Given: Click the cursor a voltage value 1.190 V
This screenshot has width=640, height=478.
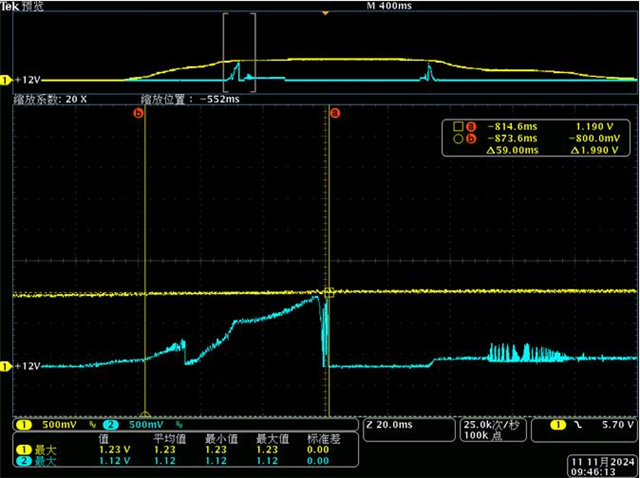Looking at the screenshot, I should pyautogui.click(x=594, y=127).
